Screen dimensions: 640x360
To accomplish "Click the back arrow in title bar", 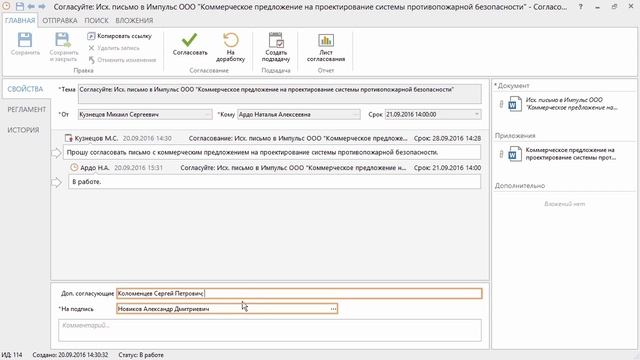I will [x=31, y=7].
